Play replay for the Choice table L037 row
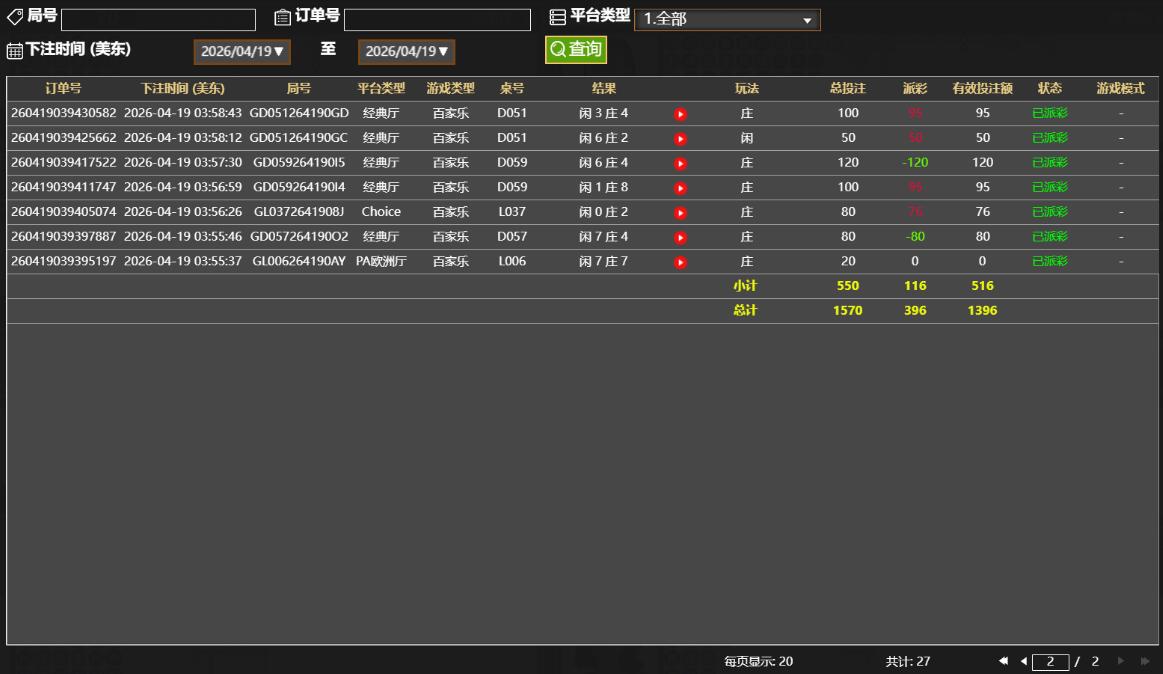This screenshot has width=1163, height=674. tap(680, 213)
